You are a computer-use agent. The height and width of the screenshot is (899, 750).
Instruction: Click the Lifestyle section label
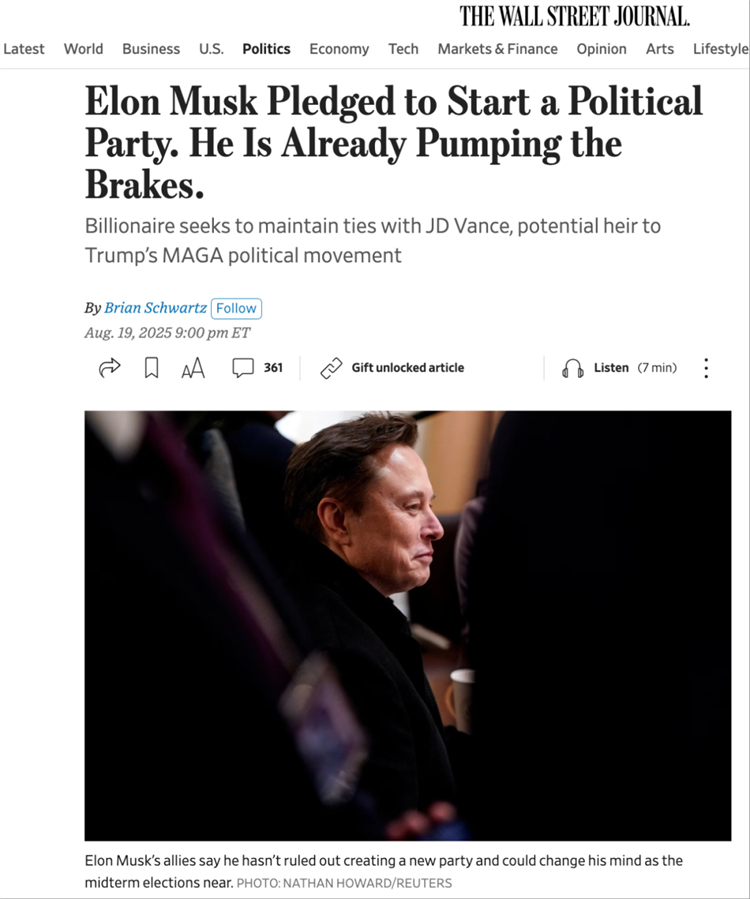(720, 48)
